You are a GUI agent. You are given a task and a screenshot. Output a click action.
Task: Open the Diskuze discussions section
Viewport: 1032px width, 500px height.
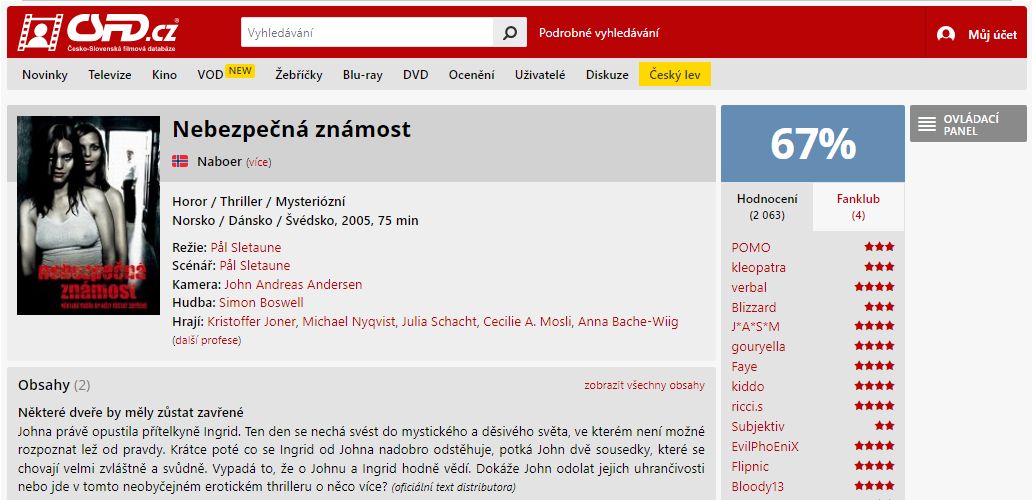coord(607,75)
